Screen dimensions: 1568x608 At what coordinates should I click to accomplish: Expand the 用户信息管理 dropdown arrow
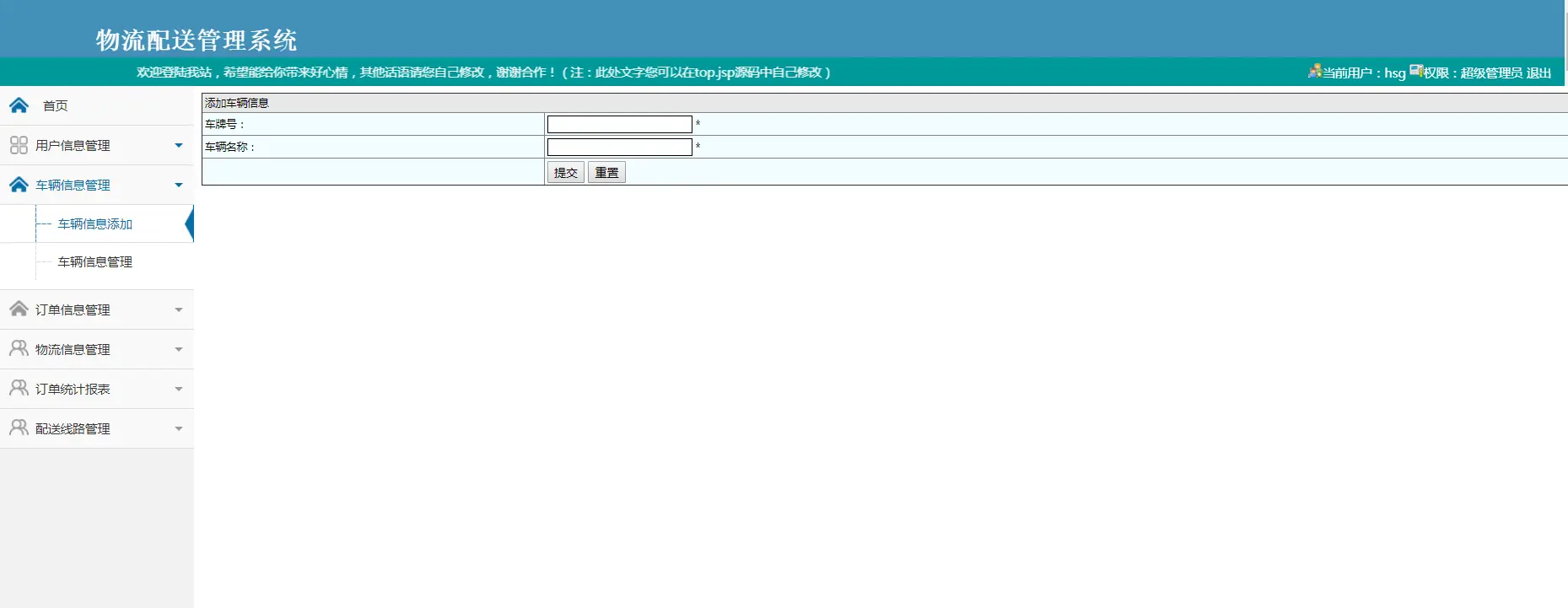click(x=179, y=145)
